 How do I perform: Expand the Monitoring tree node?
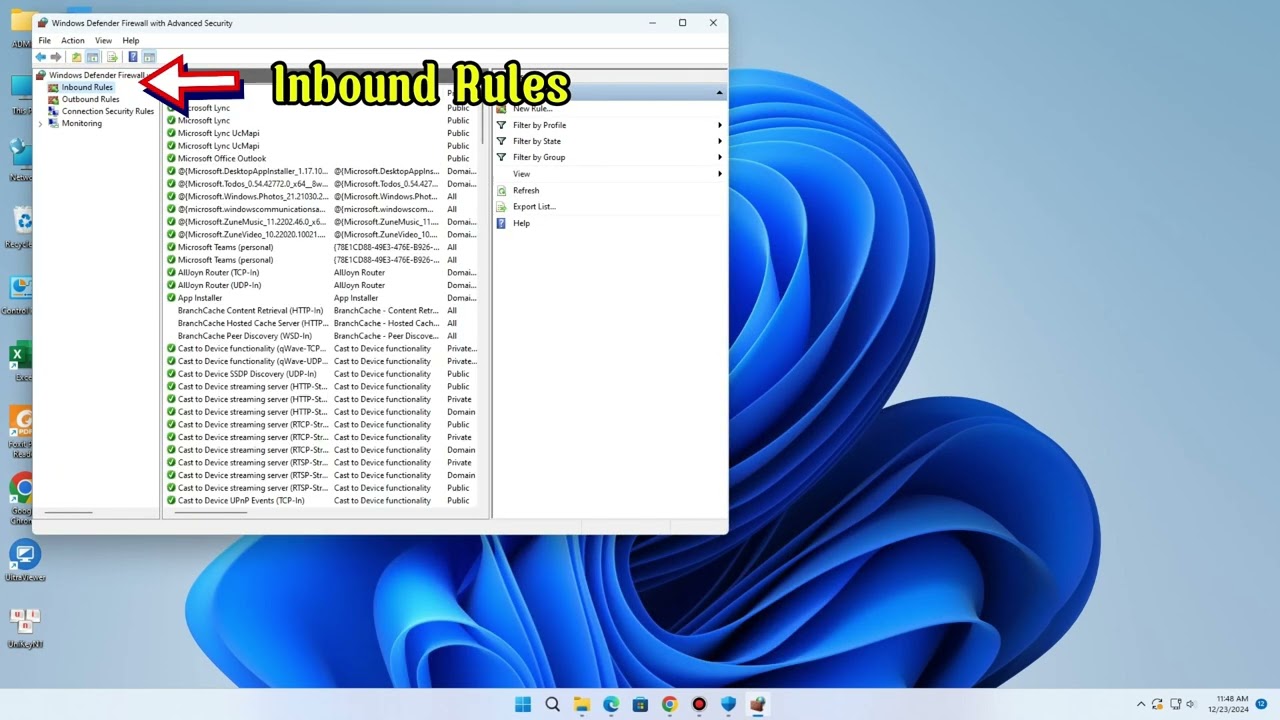[x=40, y=124]
